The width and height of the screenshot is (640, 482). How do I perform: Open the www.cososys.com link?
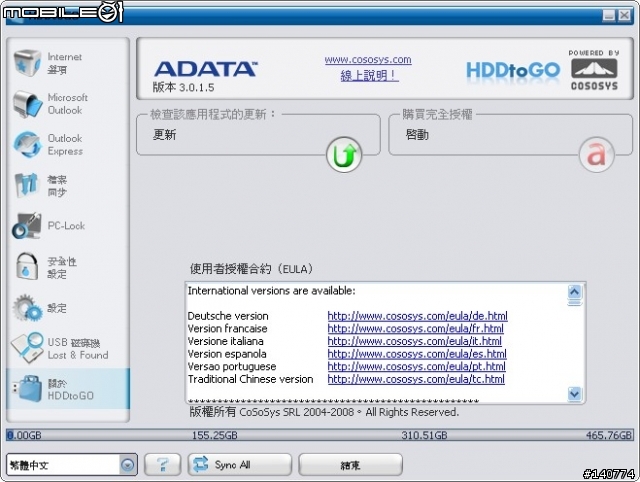368,60
